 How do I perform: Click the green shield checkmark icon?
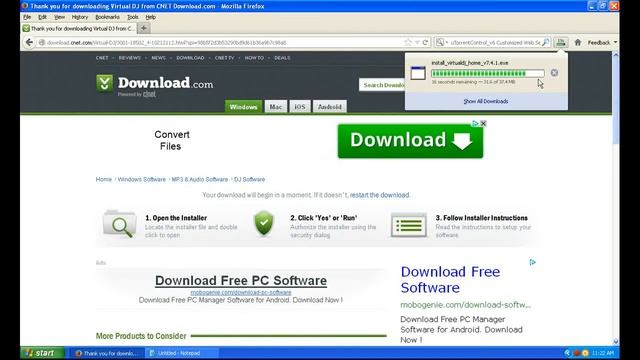coord(264,223)
